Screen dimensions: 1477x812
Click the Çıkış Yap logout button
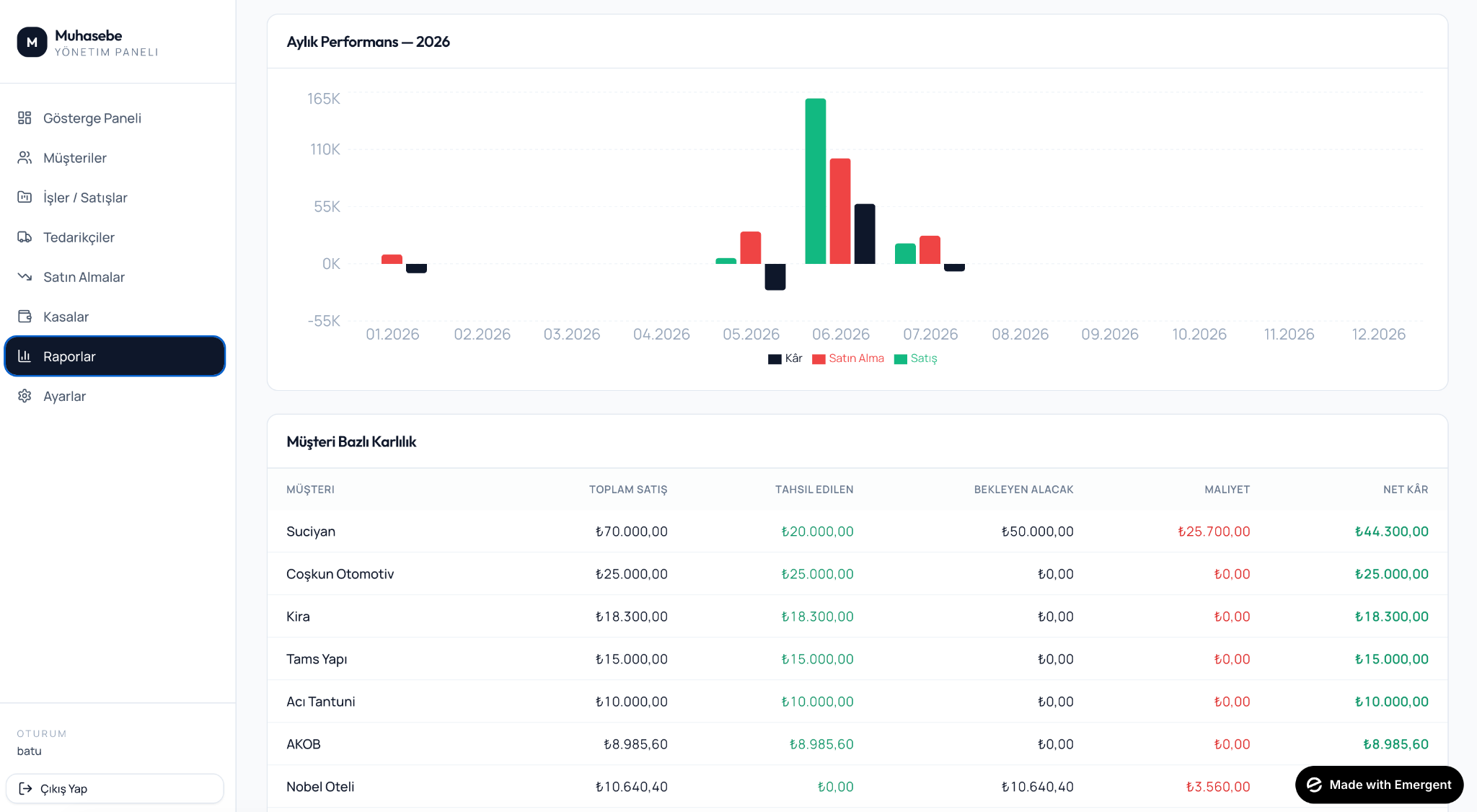pos(115,788)
